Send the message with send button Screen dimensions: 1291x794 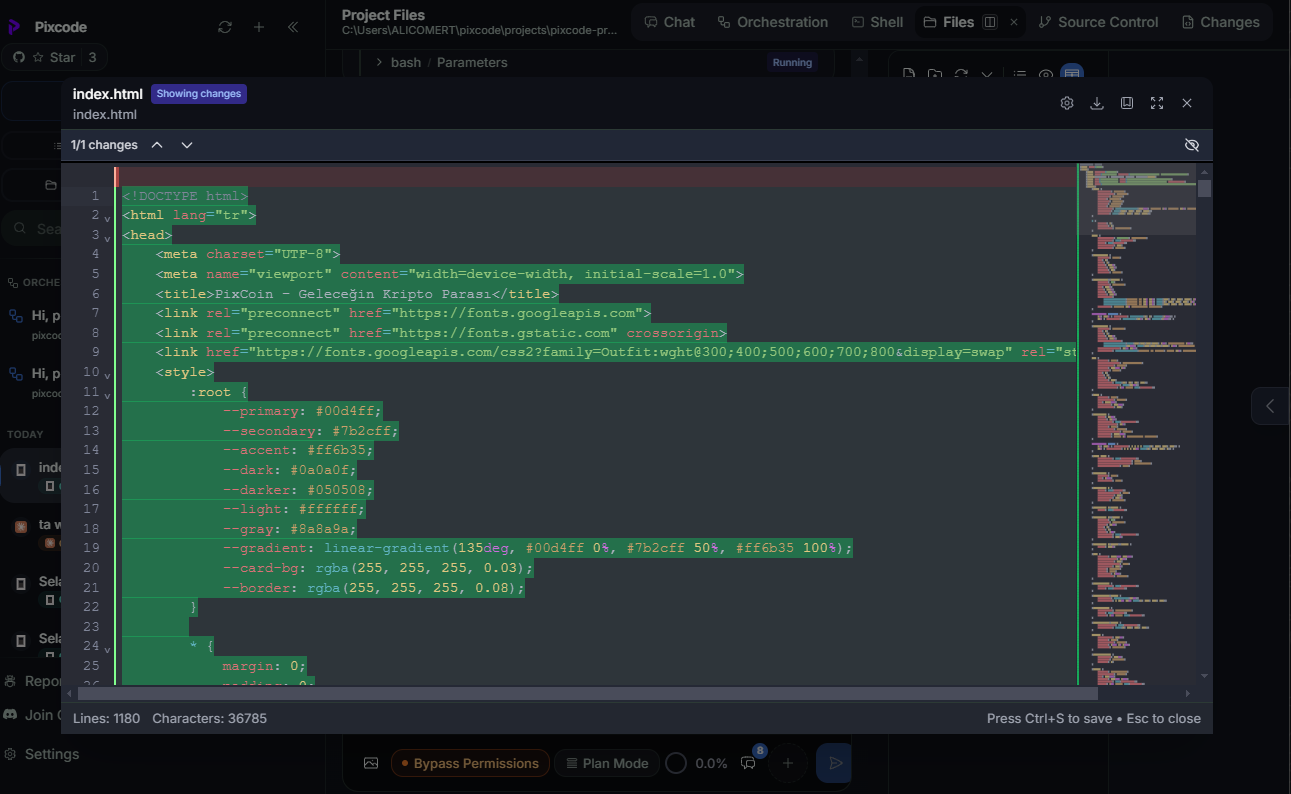835,763
